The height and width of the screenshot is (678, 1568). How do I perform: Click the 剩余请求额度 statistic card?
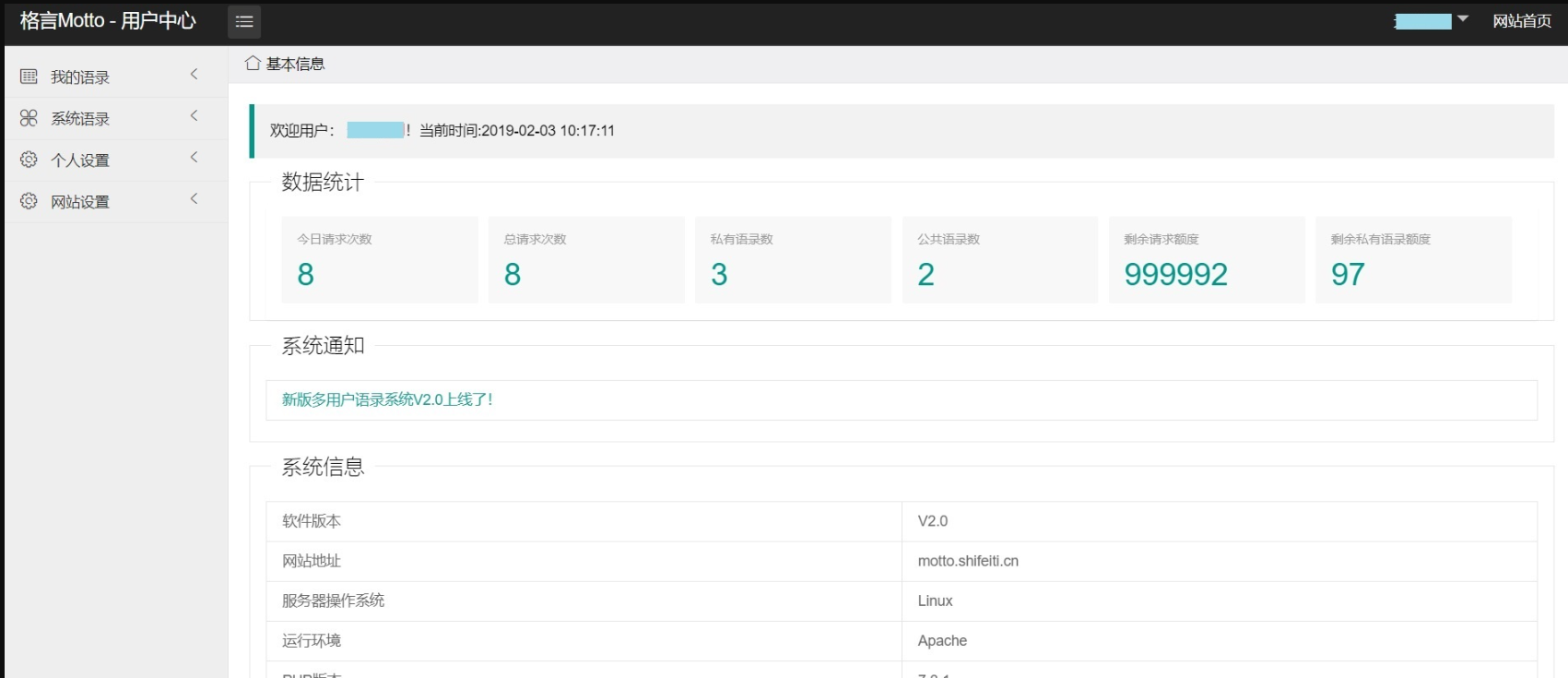[1206, 259]
